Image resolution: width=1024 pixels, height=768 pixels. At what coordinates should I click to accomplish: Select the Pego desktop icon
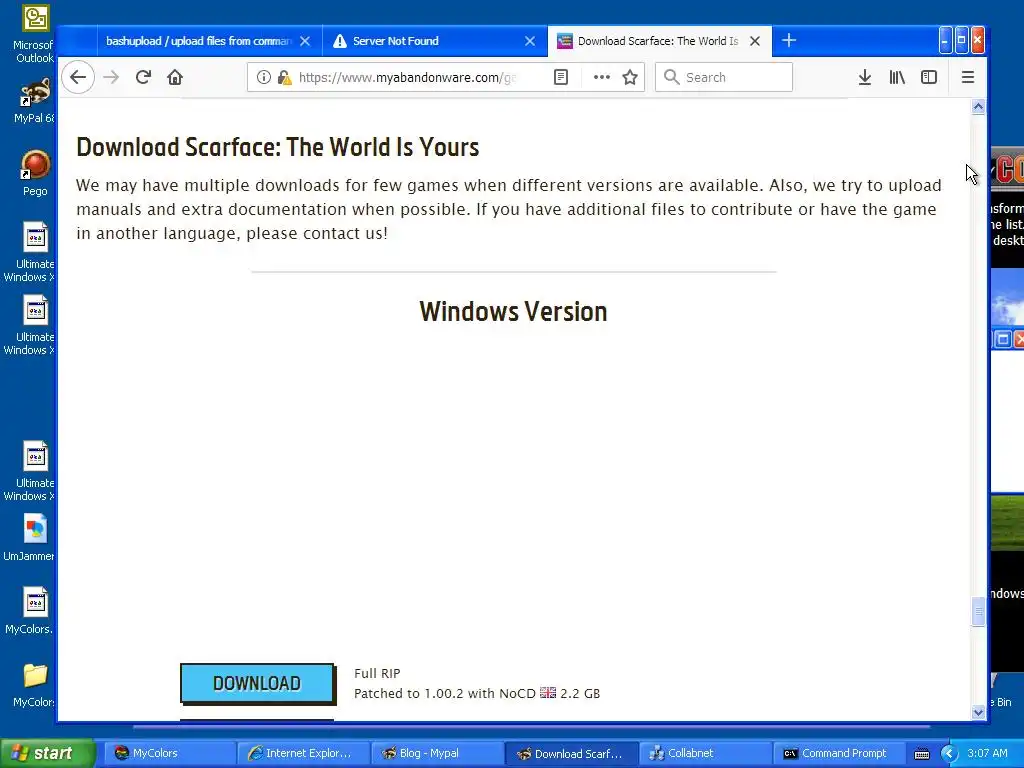click(x=35, y=174)
